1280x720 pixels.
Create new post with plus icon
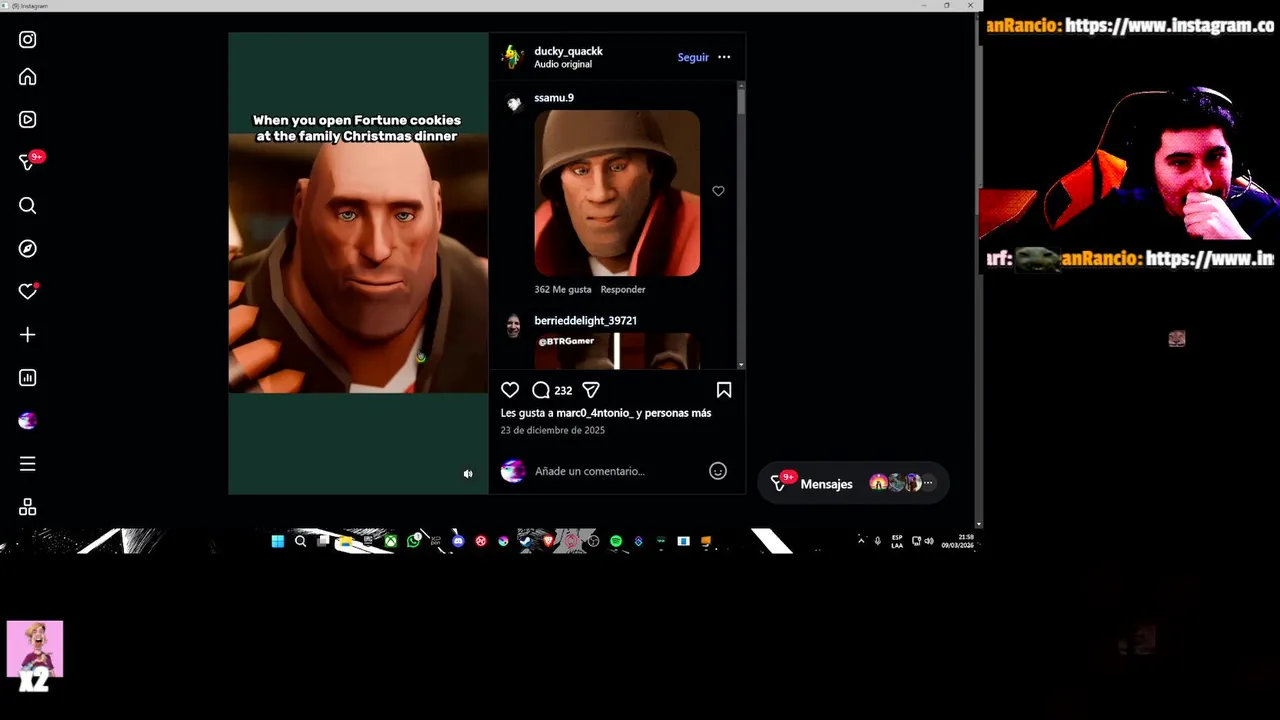tap(28, 335)
